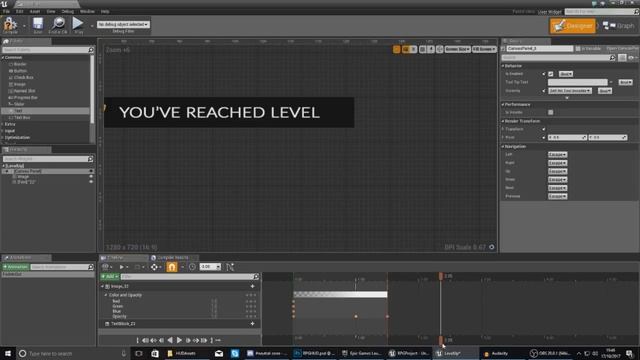Open the Window menu
This screenshot has height=360, width=640.
point(87,11)
